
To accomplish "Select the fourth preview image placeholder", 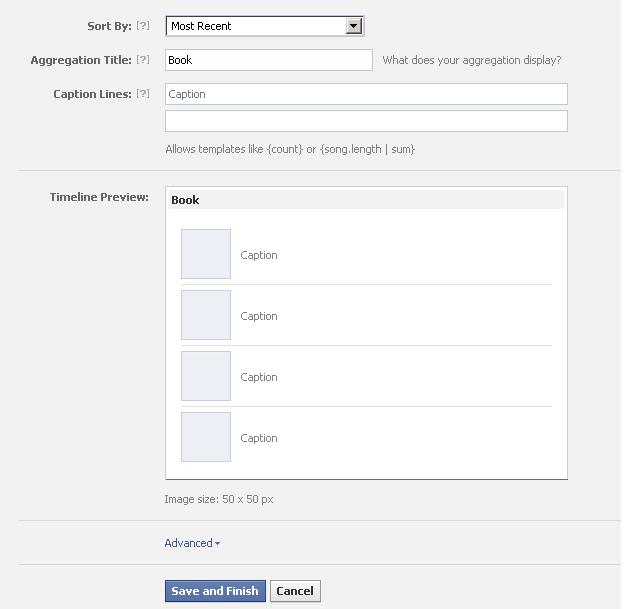I will click(206, 437).
